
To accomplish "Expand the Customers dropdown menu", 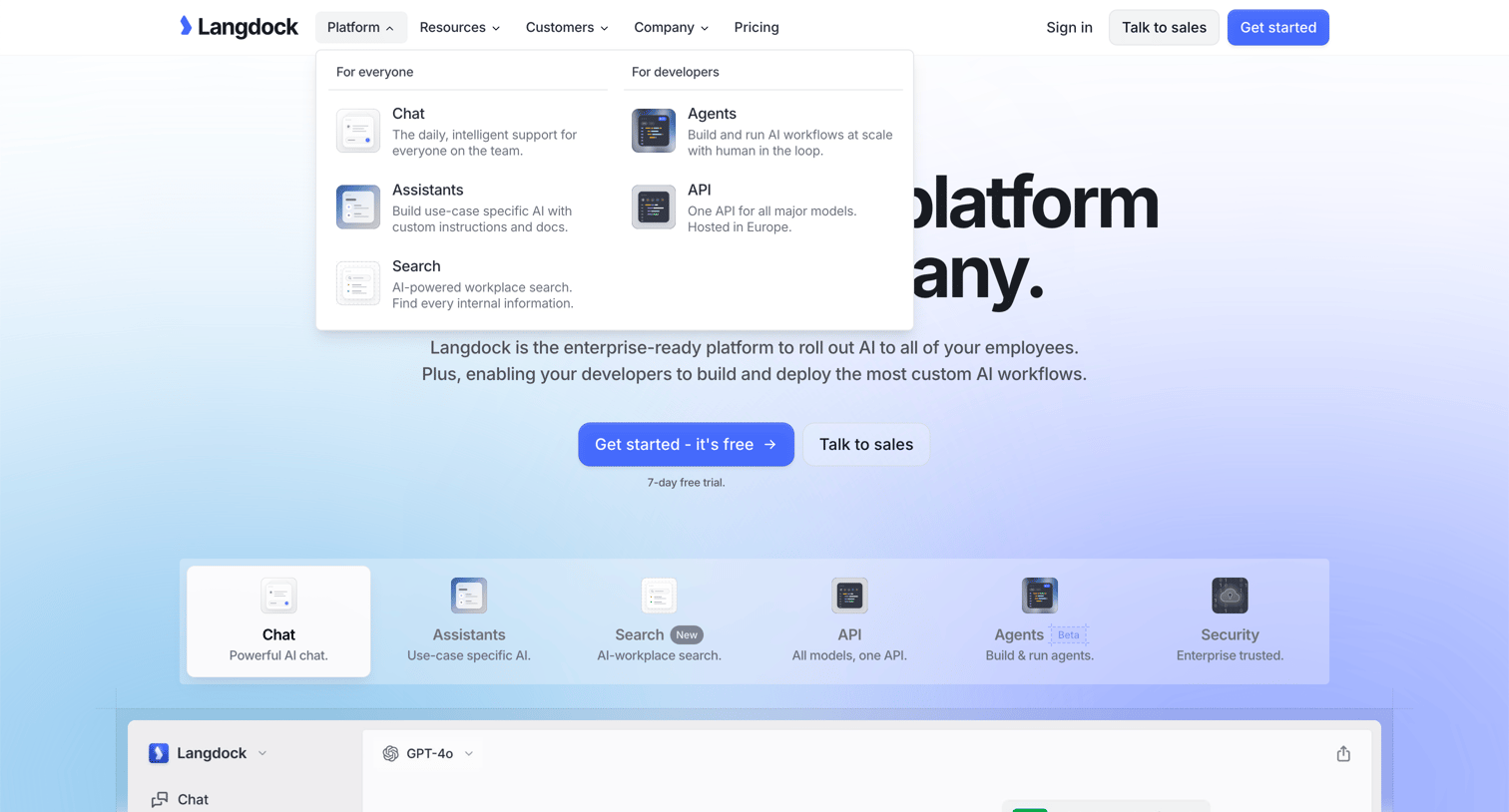I will point(567,27).
